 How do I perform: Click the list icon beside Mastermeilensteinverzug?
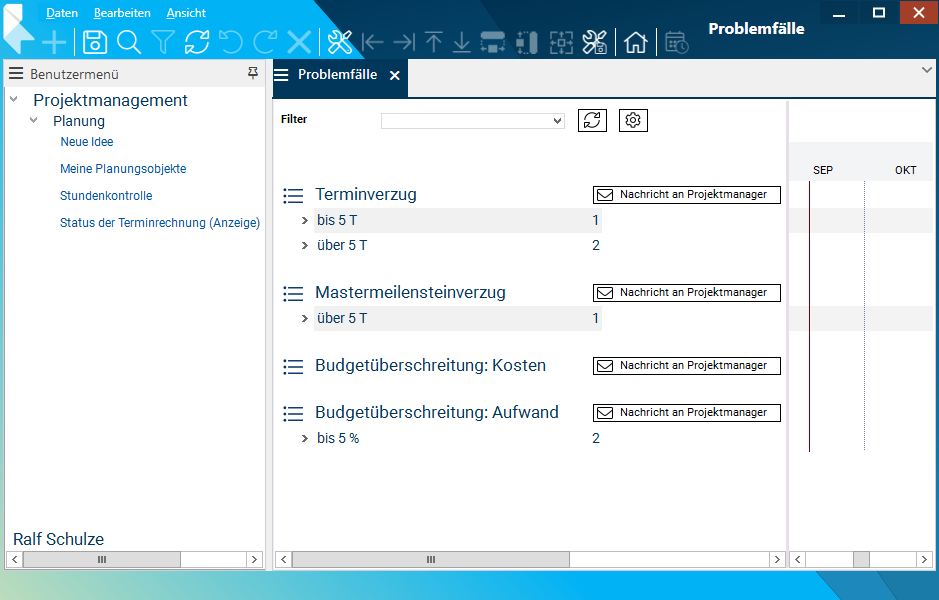(293, 293)
